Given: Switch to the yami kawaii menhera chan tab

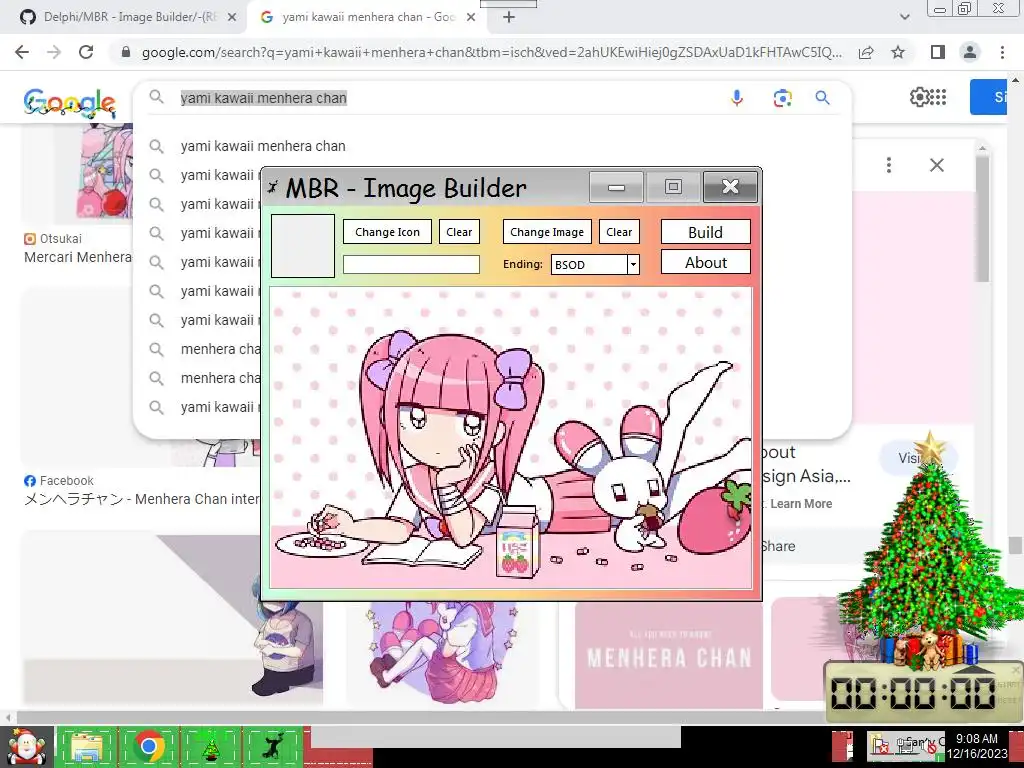Looking at the screenshot, I should click(x=367, y=17).
